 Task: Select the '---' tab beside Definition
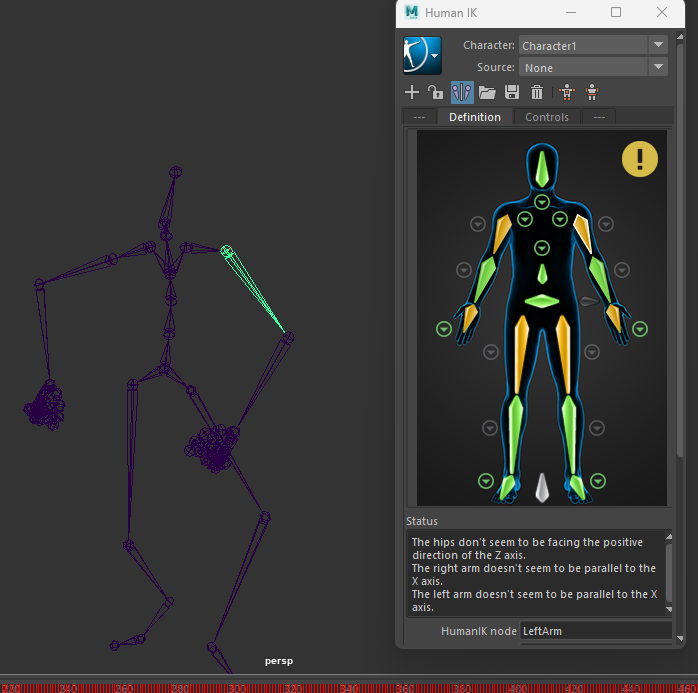(x=419, y=117)
